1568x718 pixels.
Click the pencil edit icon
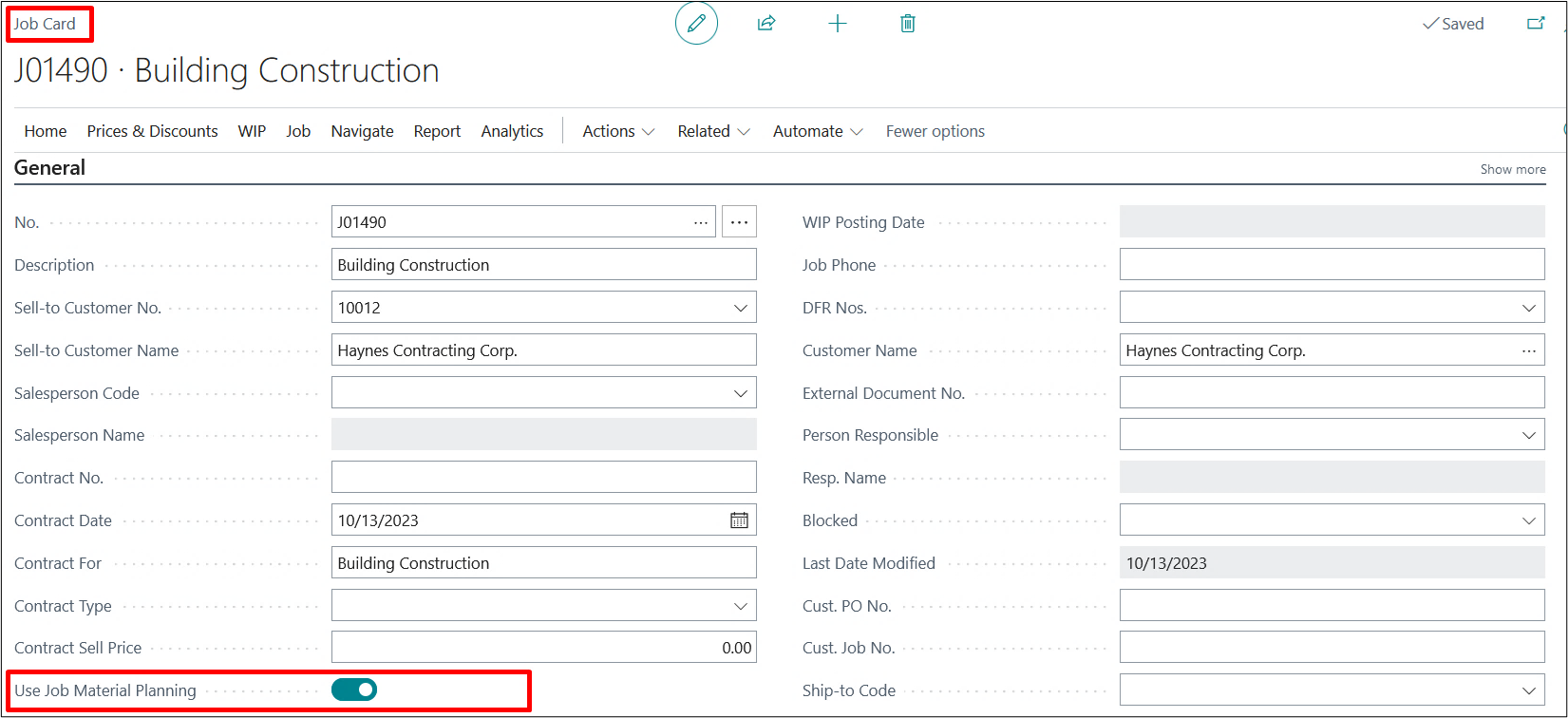pyautogui.click(x=696, y=24)
